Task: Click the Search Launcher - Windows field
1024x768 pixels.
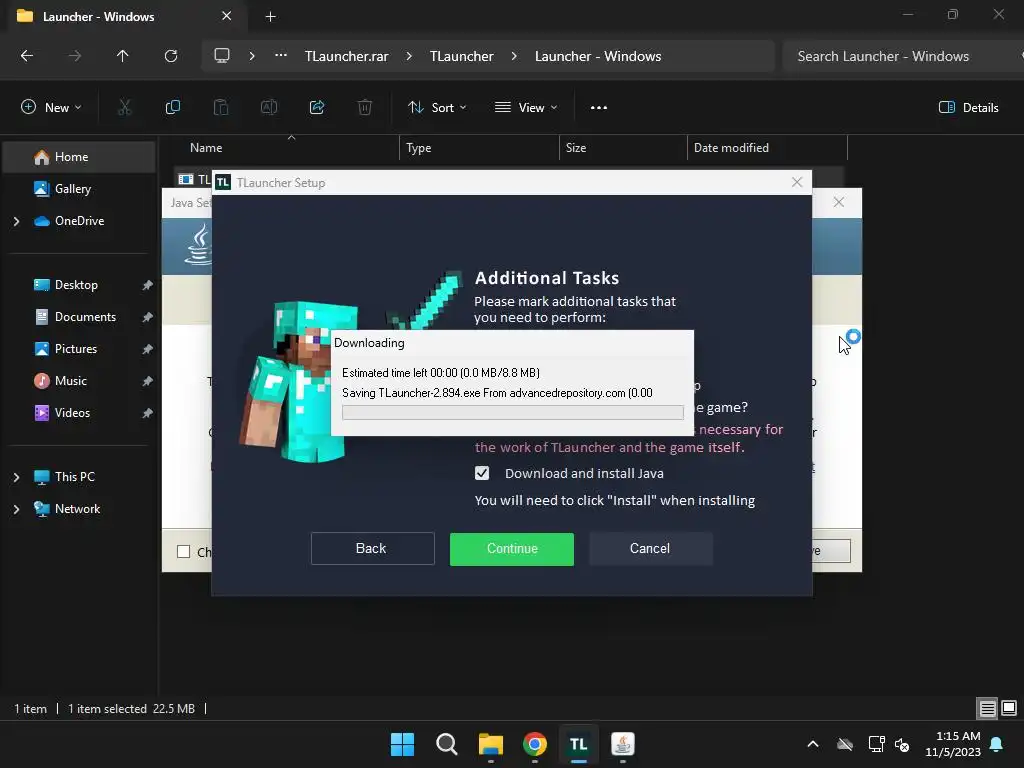Action: tap(901, 56)
